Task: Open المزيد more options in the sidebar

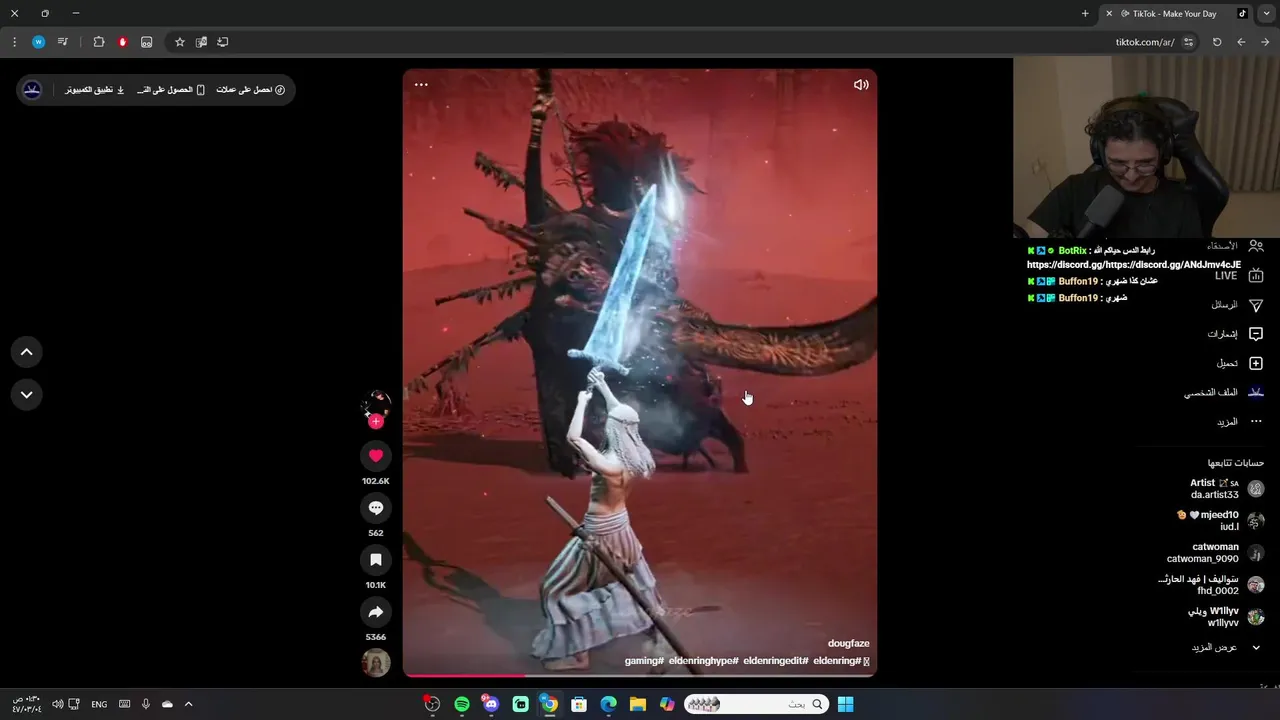Action: click(1239, 422)
